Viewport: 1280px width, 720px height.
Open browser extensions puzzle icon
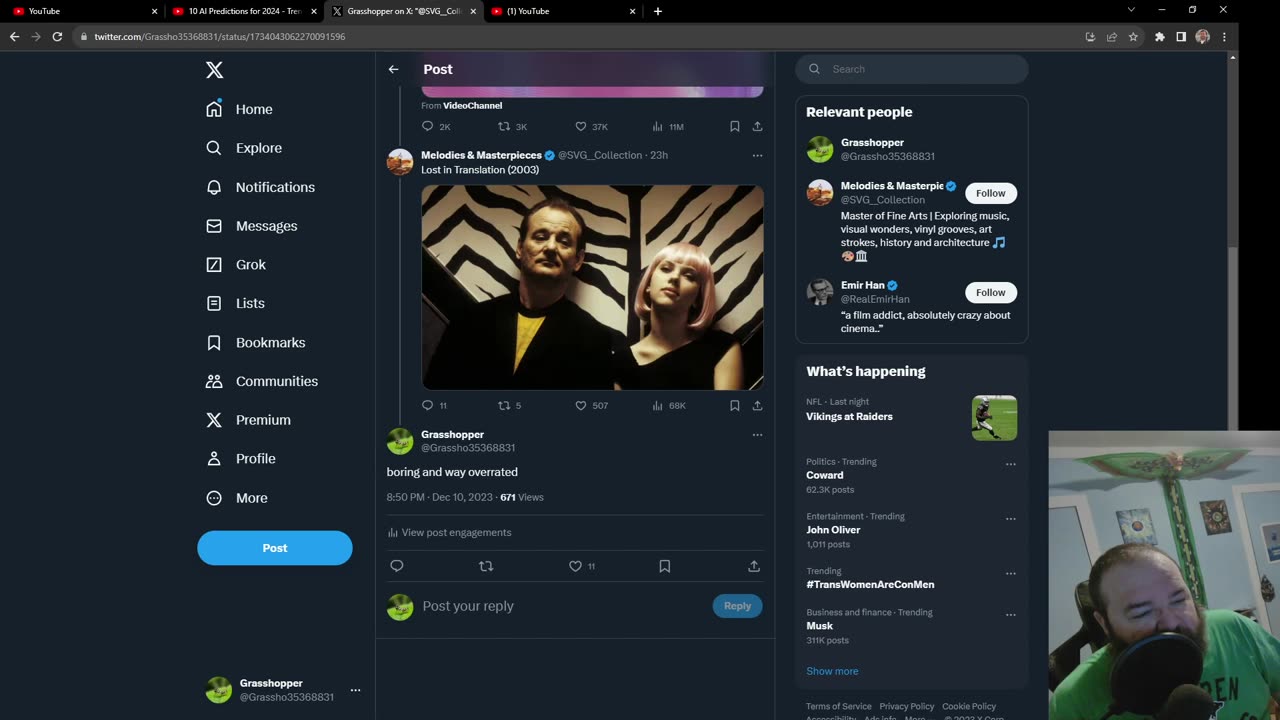point(1159,37)
